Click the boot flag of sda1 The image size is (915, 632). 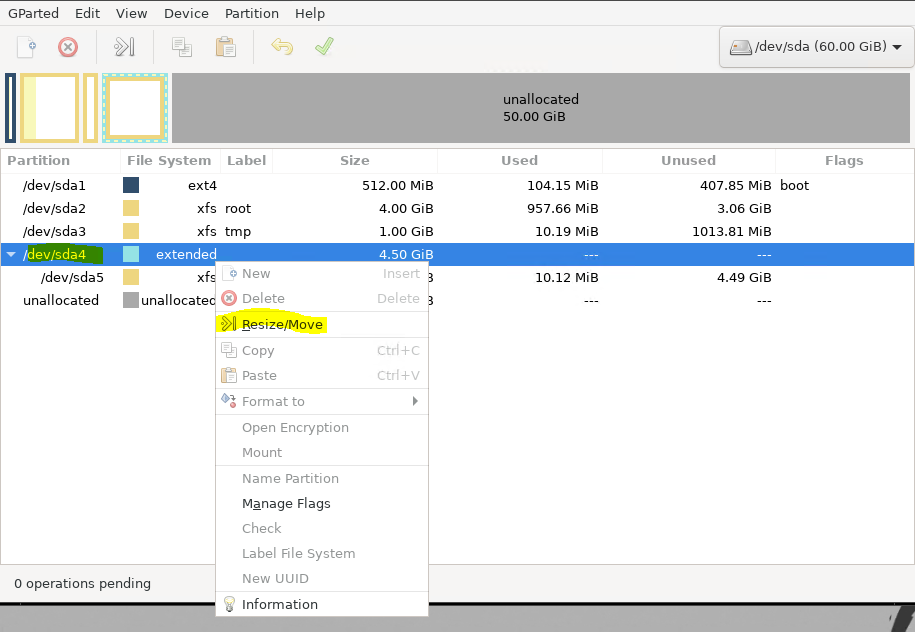click(x=794, y=186)
